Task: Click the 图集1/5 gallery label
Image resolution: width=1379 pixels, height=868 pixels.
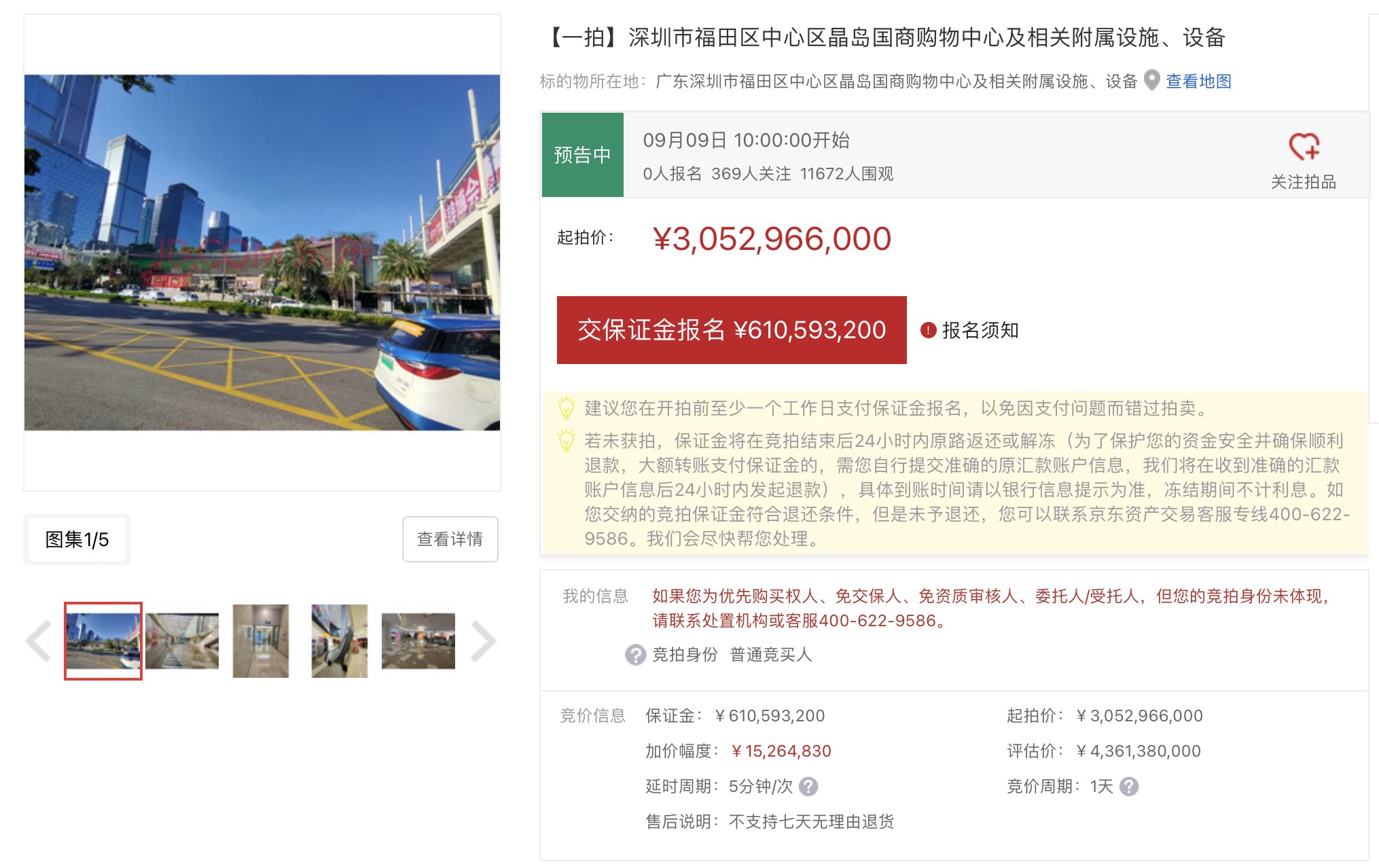Action: point(77,539)
